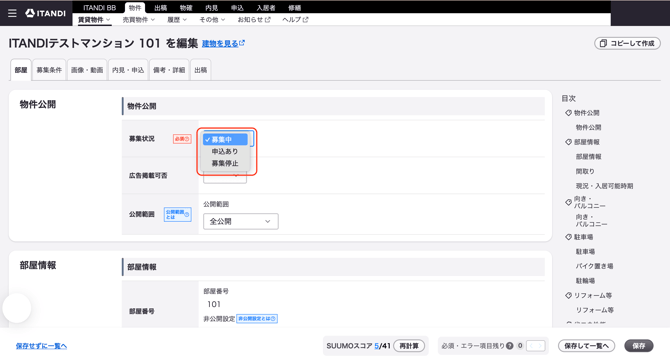Open the ヘルプ external link

(x=295, y=20)
